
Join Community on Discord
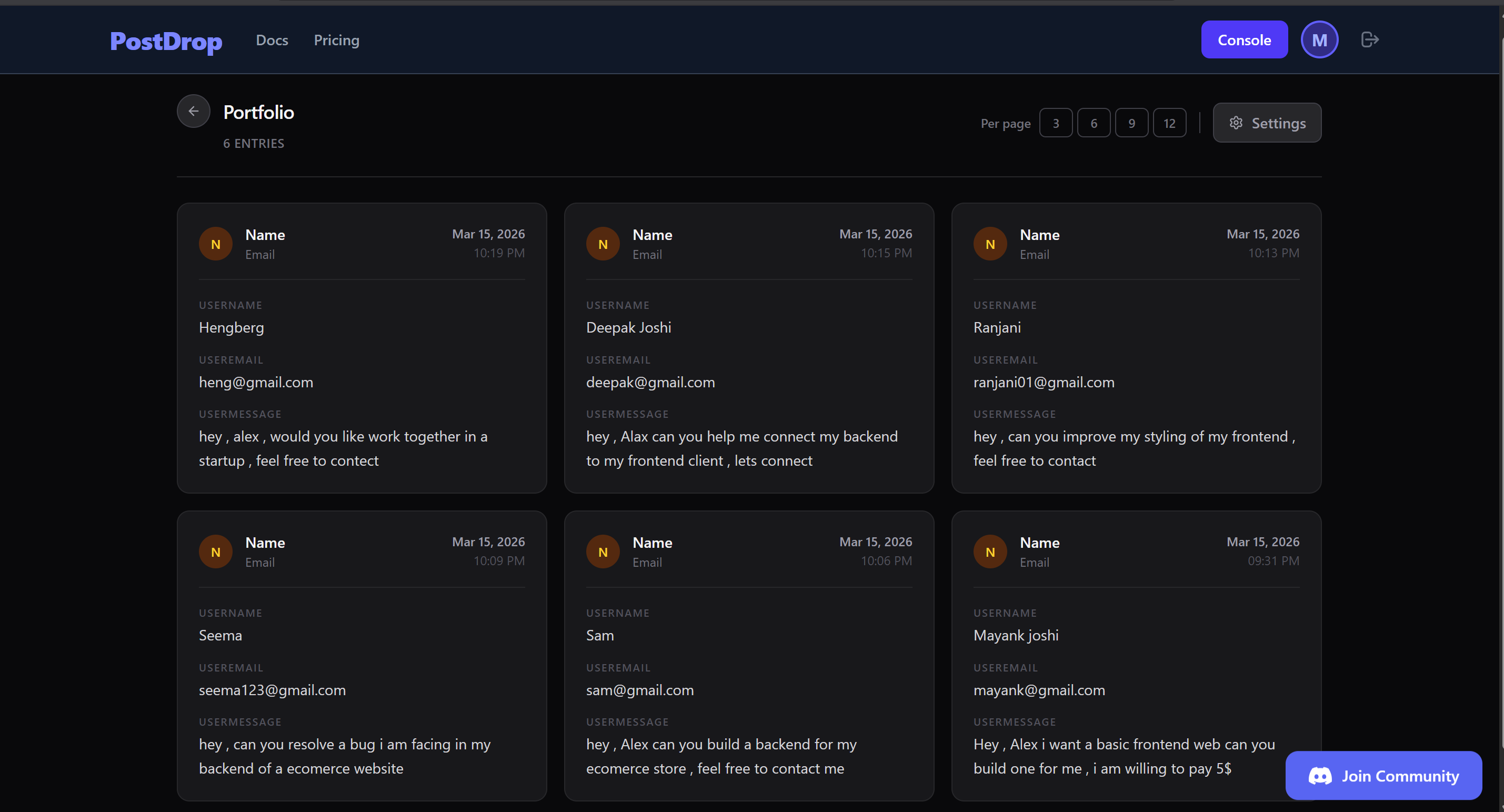coord(1383,776)
